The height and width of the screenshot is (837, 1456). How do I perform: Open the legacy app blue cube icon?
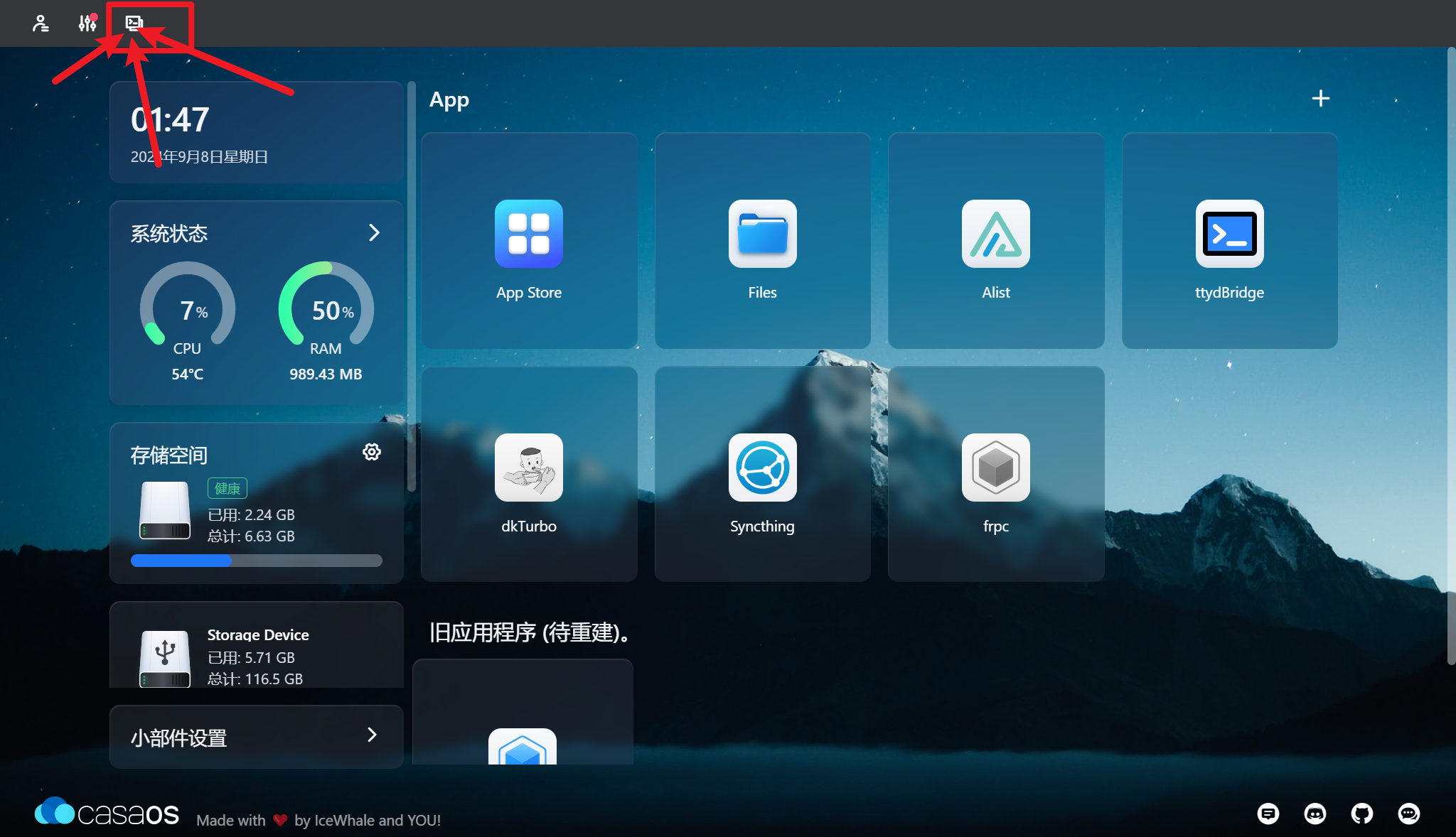522,746
